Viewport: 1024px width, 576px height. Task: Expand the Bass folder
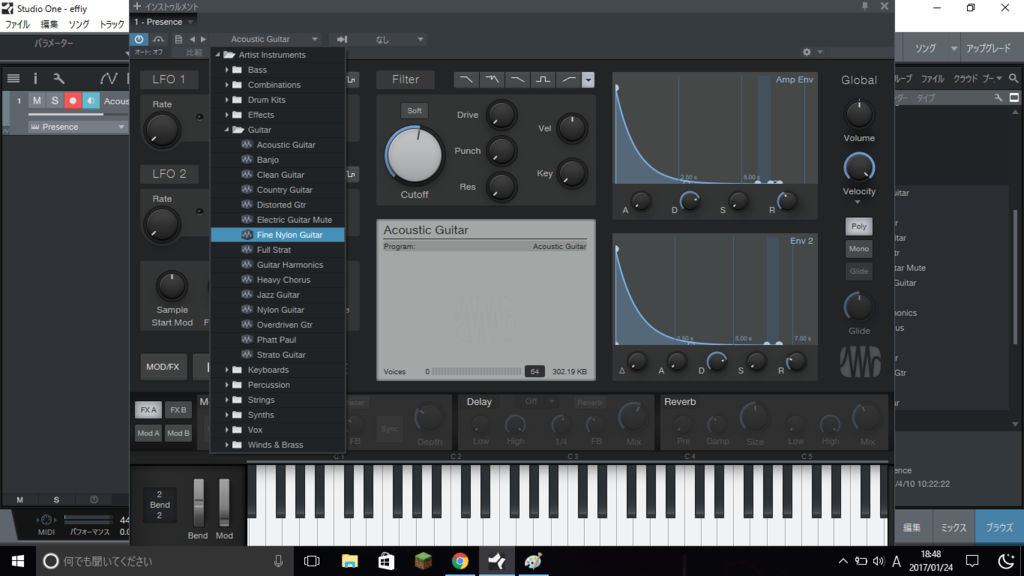[x=227, y=70]
